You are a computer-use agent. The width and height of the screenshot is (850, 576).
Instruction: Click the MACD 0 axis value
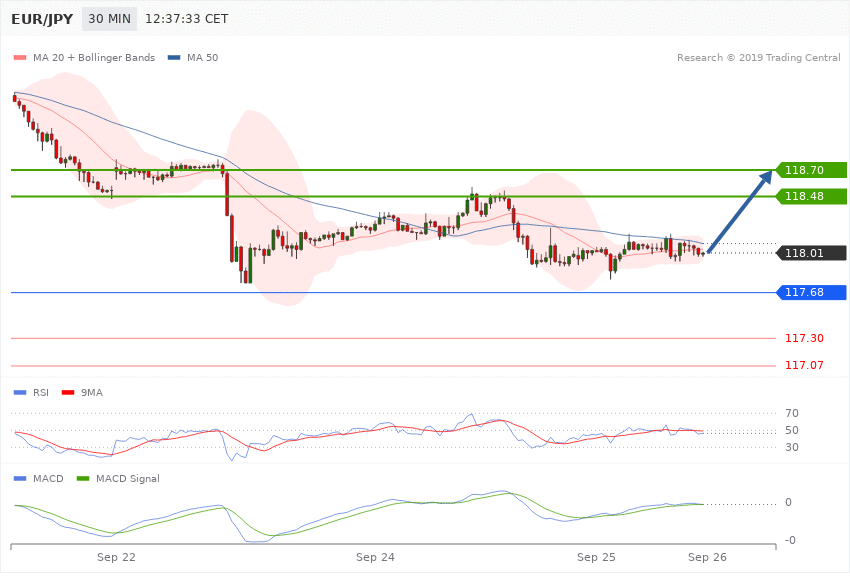(x=788, y=502)
